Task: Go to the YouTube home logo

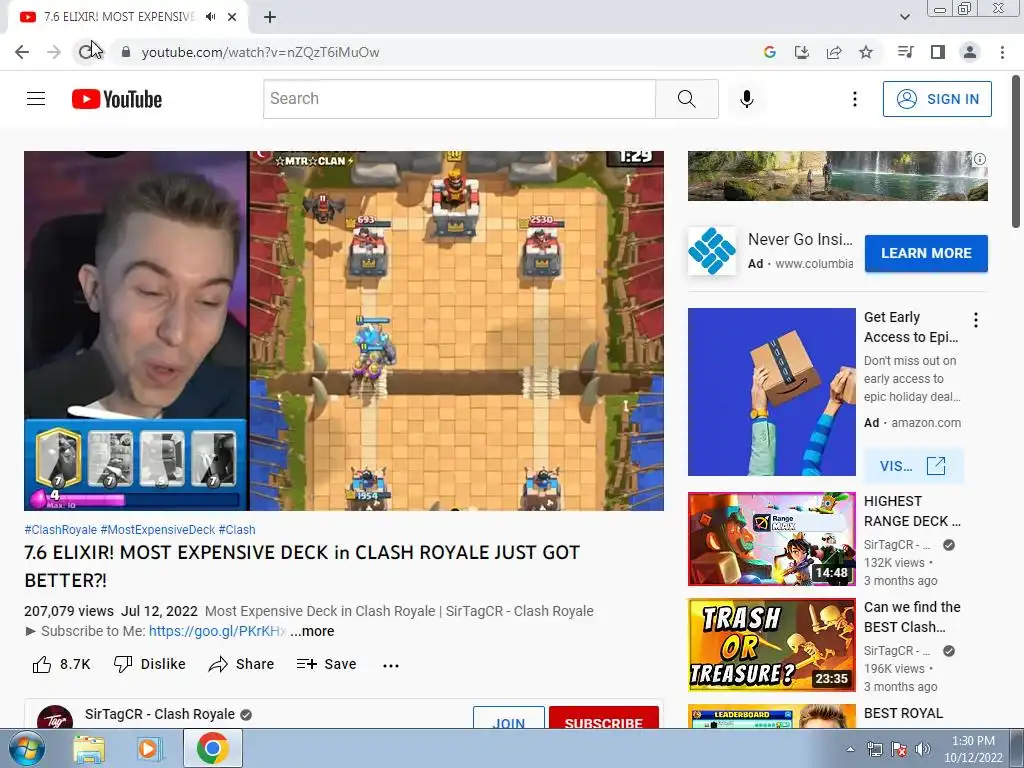Action: coord(117,99)
